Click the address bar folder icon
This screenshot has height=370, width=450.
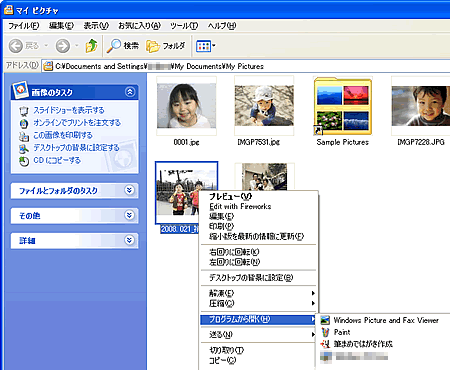(48, 66)
